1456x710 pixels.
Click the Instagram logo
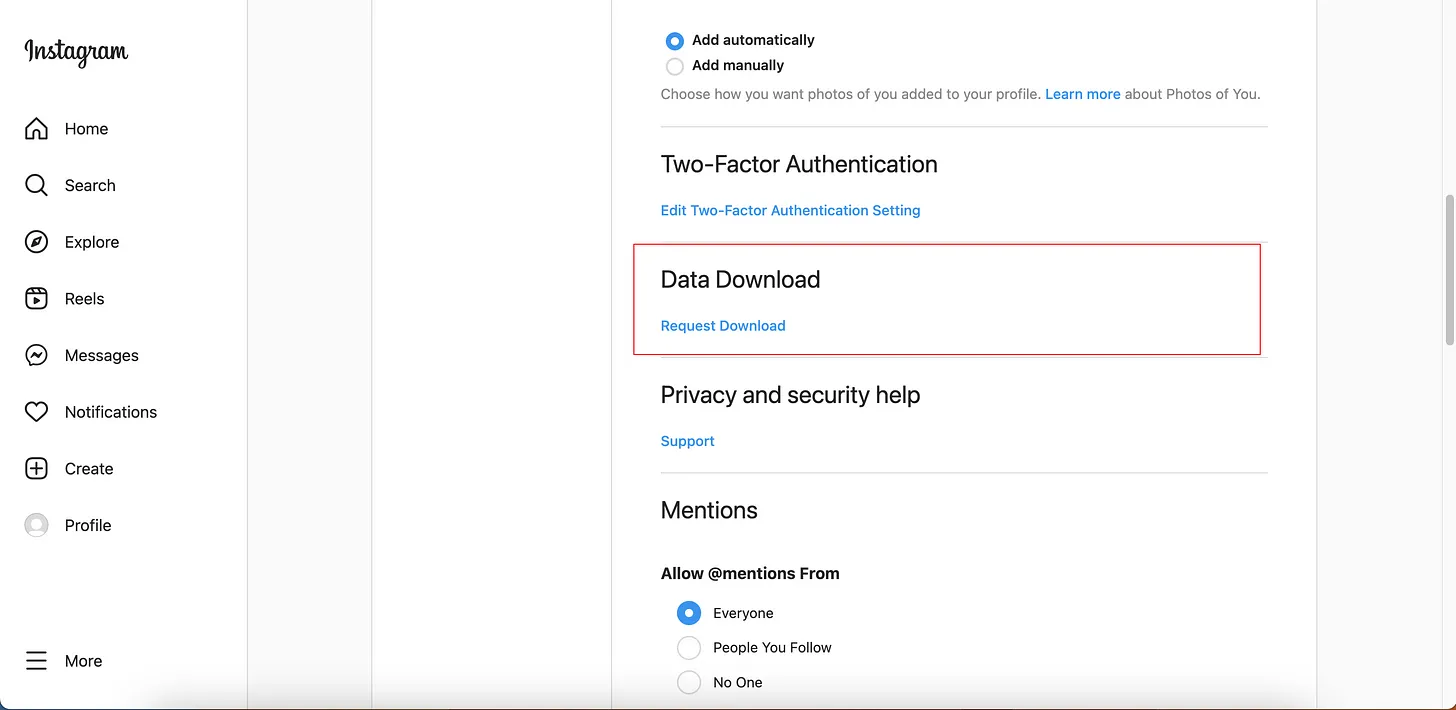(76, 52)
